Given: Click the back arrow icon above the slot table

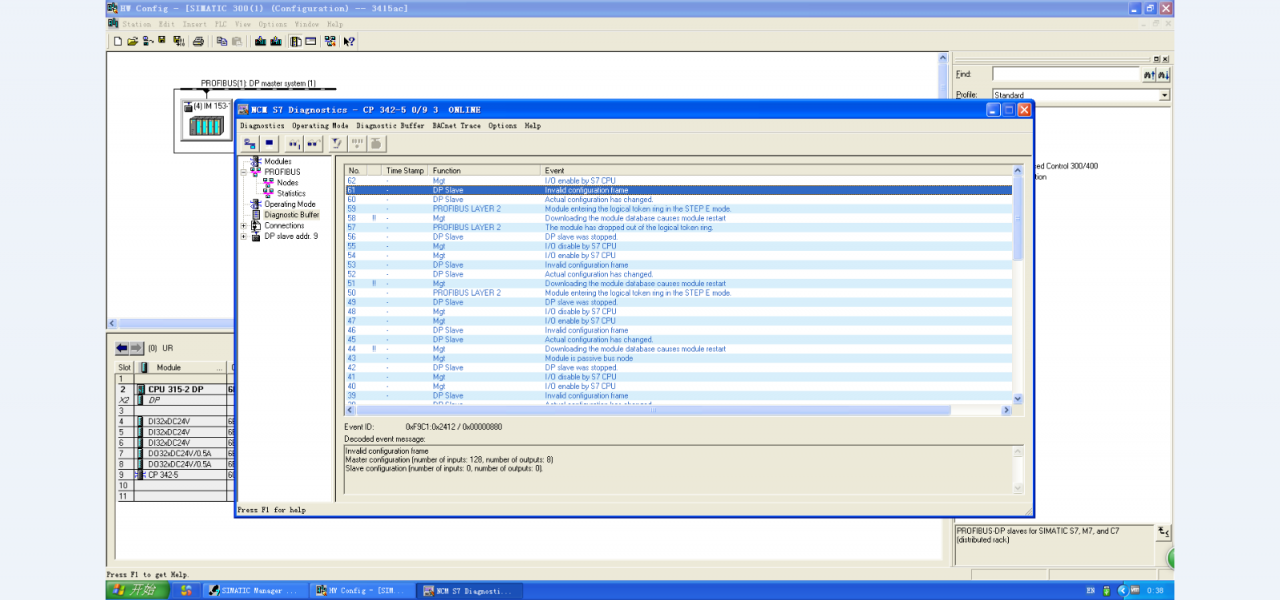Looking at the screenshot, I should click(x=123, y=348).
